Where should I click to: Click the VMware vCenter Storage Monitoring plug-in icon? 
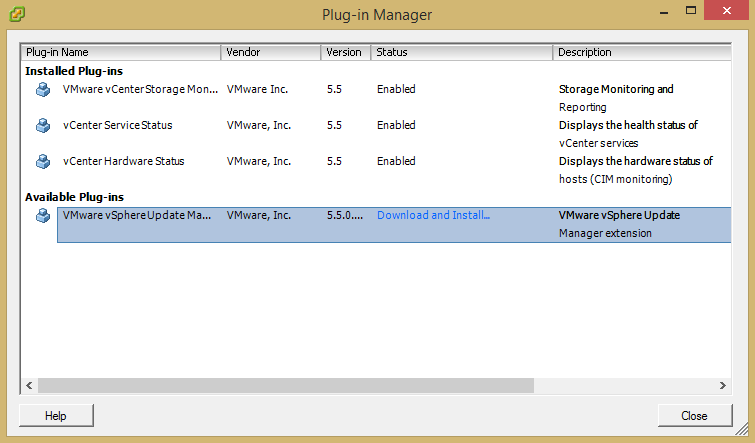(43, 90)
